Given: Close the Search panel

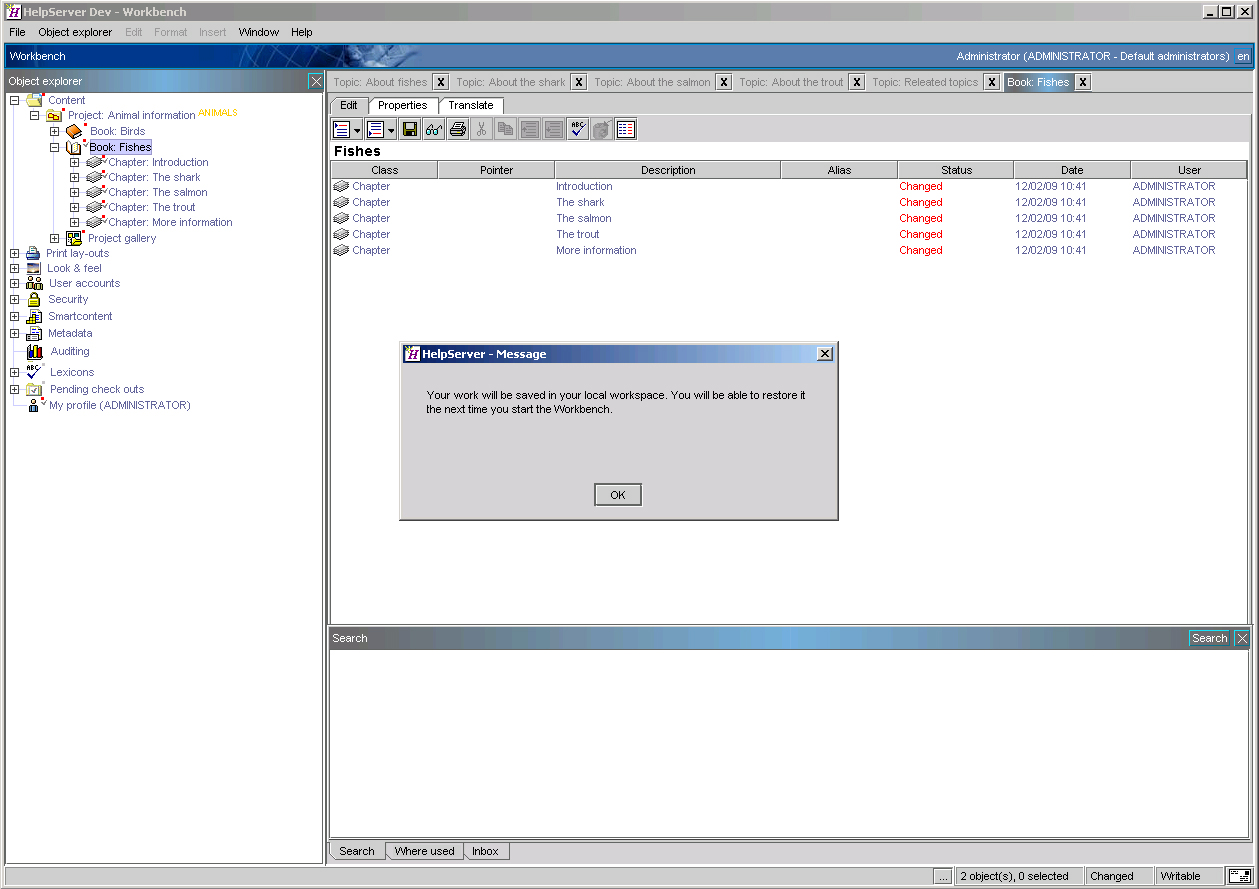Looking at the screenshot, I should (x=1242, y=638).
